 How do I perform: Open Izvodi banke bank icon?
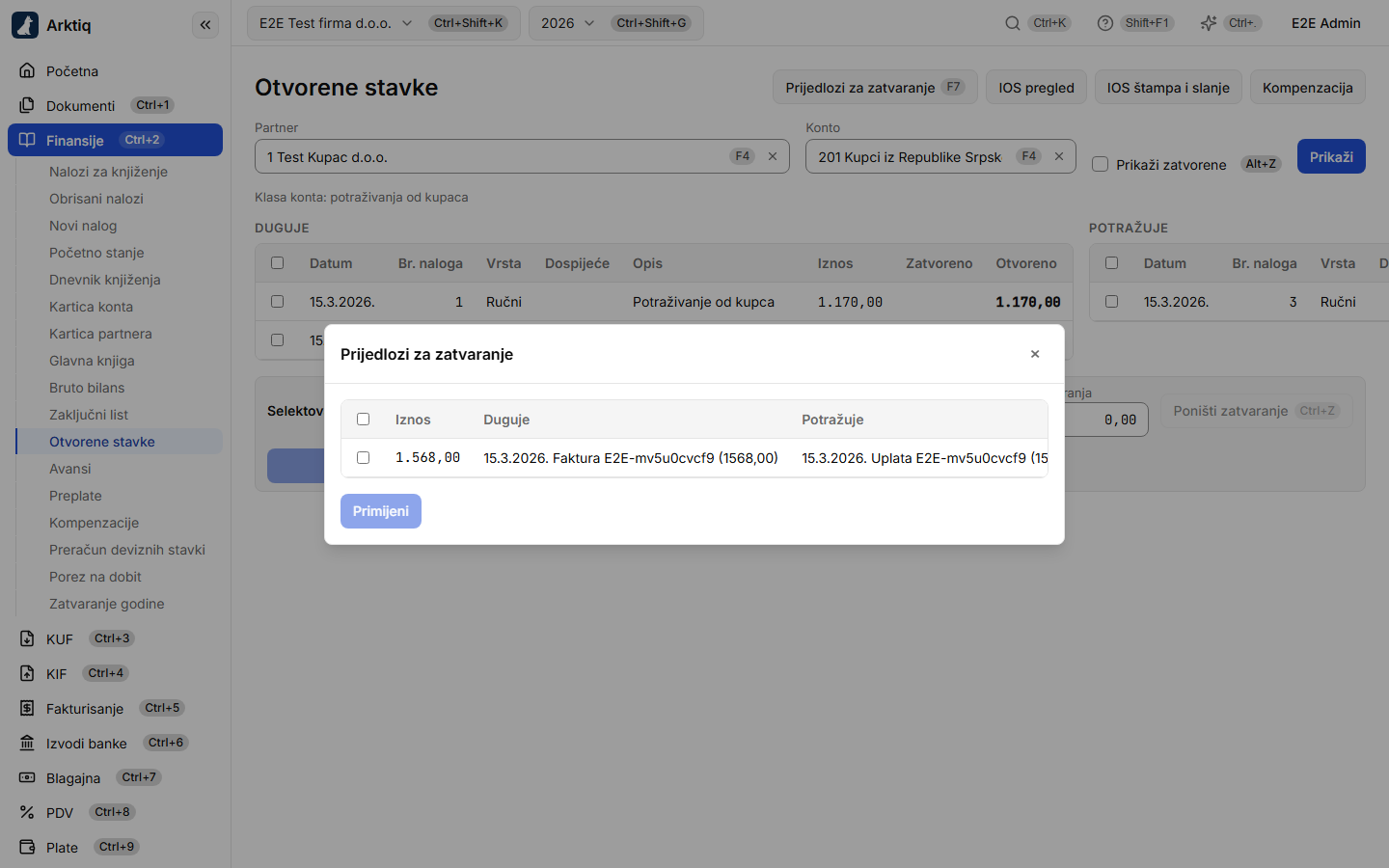(27, 743)
